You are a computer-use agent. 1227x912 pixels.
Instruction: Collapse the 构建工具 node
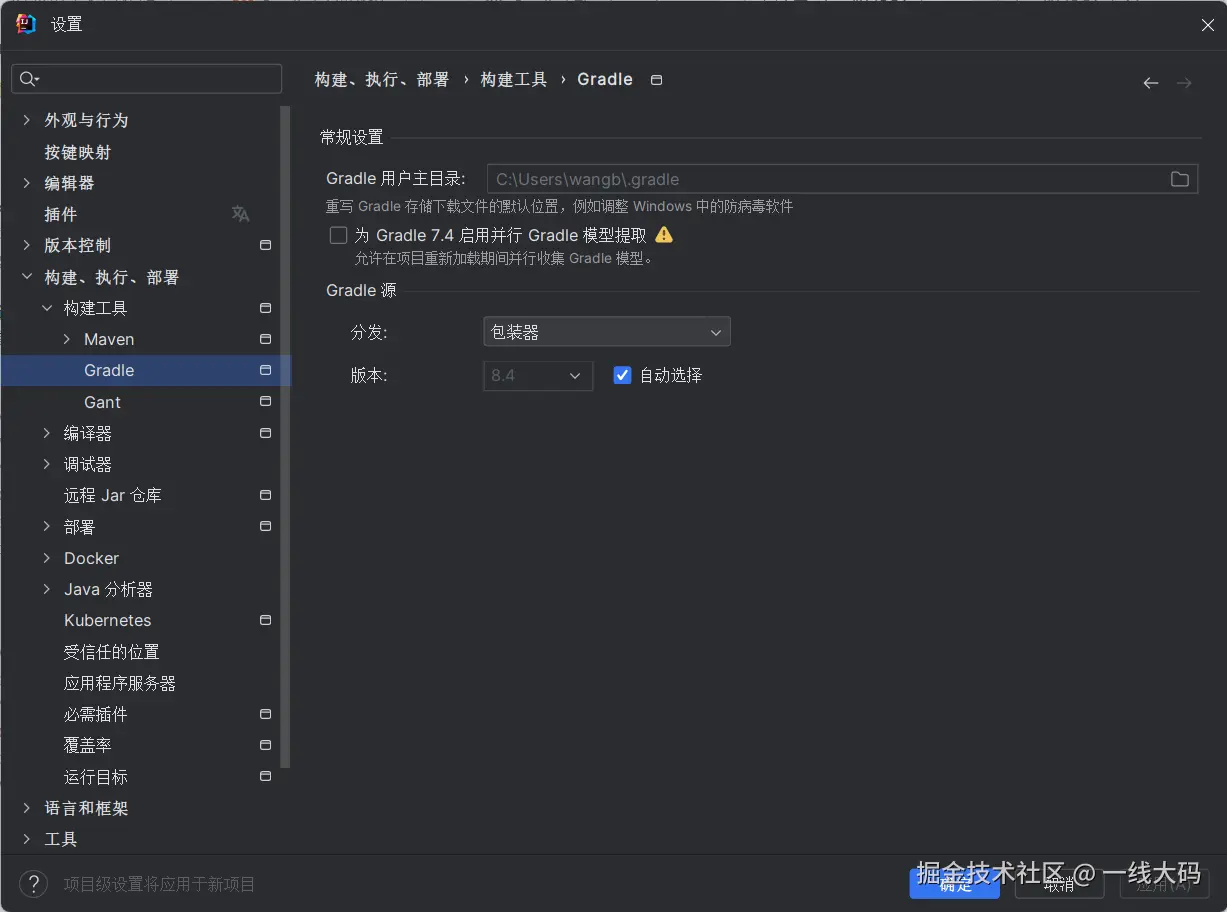click(x=47, y=308)
